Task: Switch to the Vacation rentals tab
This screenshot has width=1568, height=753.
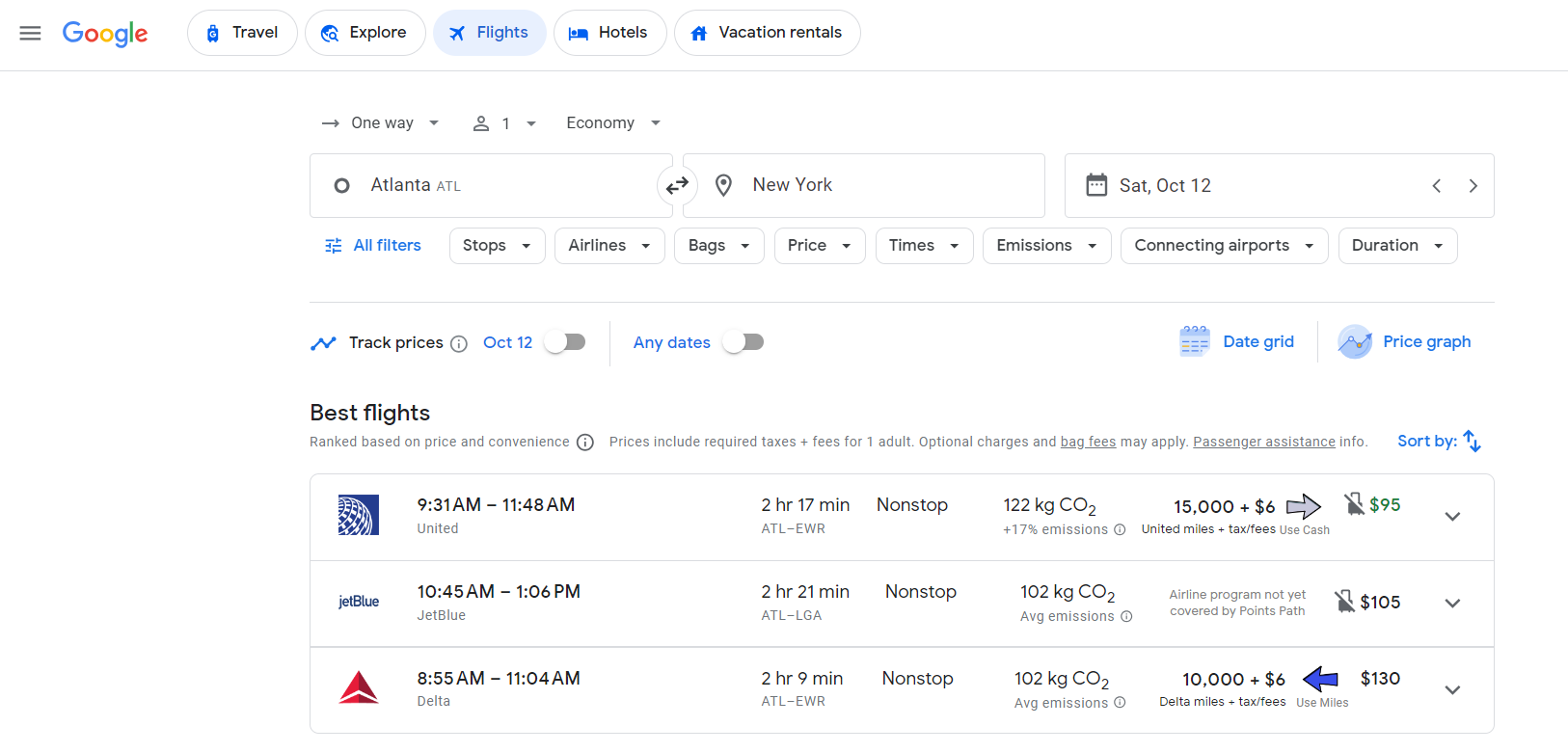Action: (768, 33)
